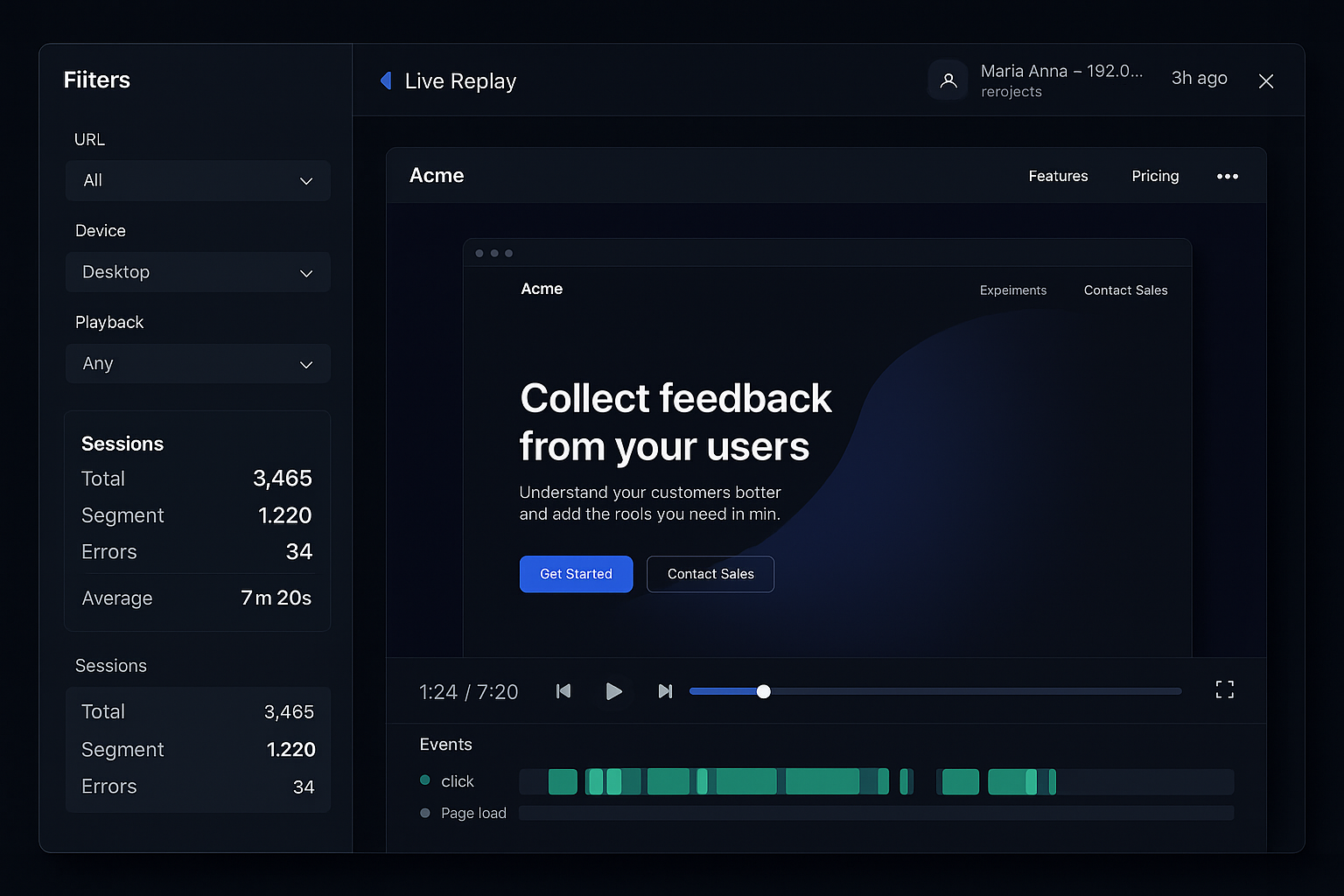Skip to previous with the rewind icon

coord(563,691)
